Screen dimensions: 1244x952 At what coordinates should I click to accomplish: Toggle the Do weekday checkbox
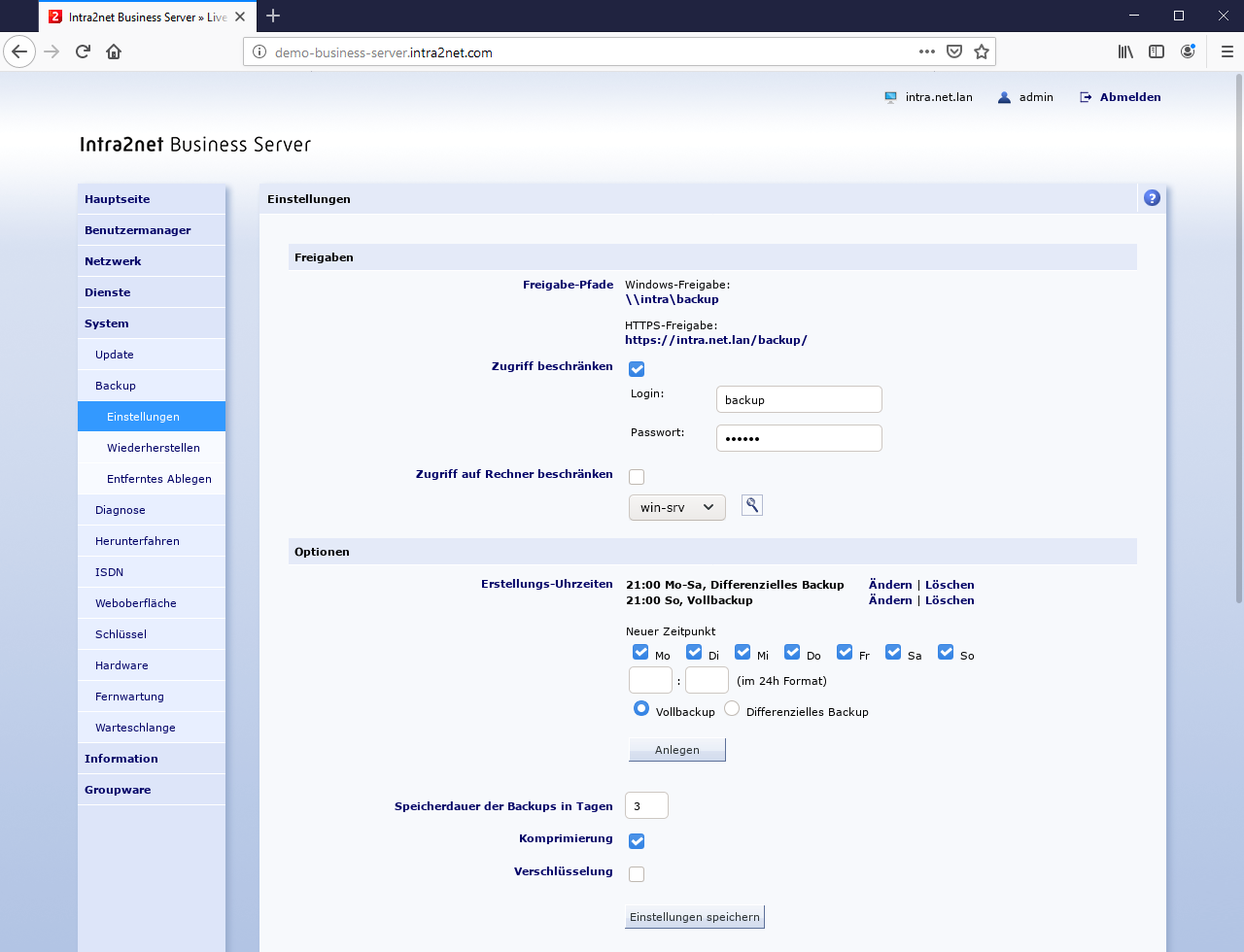[792, 652]
